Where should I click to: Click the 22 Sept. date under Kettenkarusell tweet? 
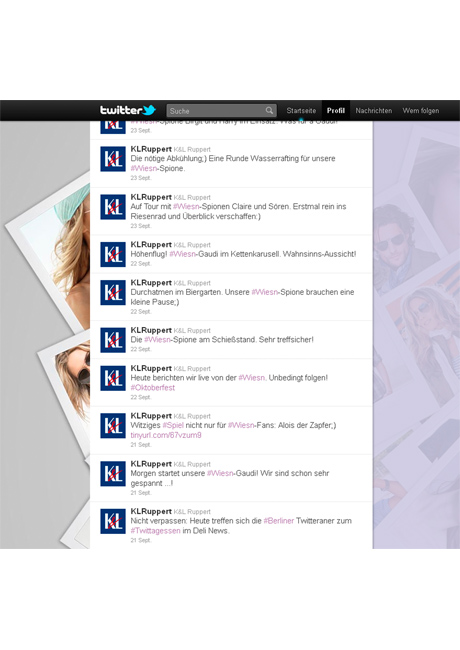click(x=141, y=264)
